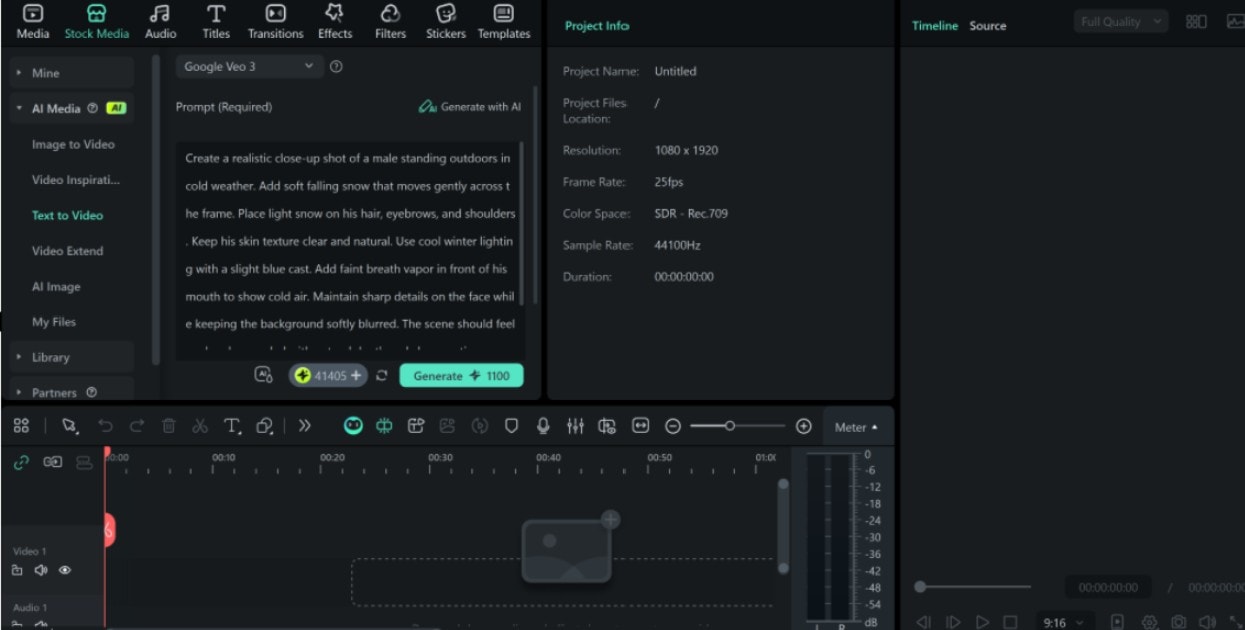
Task: Click the minus zoom out button
Action: [673, 426]
